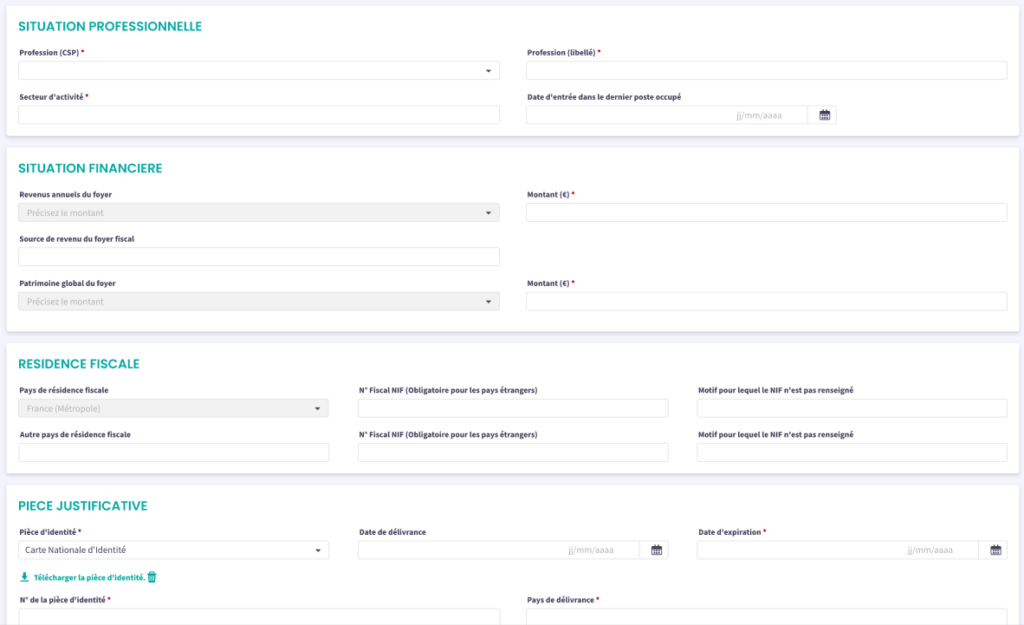Click the Pays de délivrance field
The width and height of the screenshot is (1024, 625).
[766, 616]
